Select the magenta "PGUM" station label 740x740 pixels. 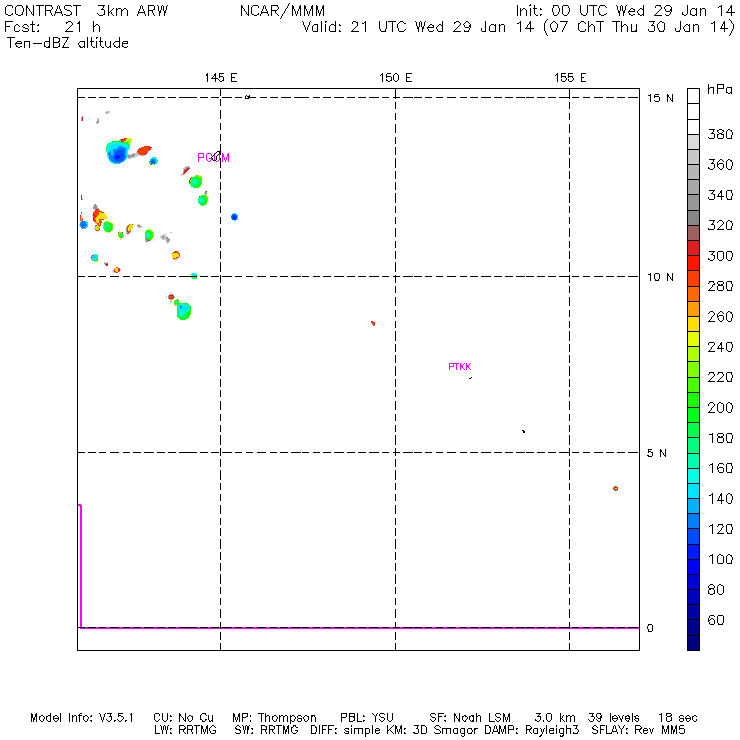(213, 158)
